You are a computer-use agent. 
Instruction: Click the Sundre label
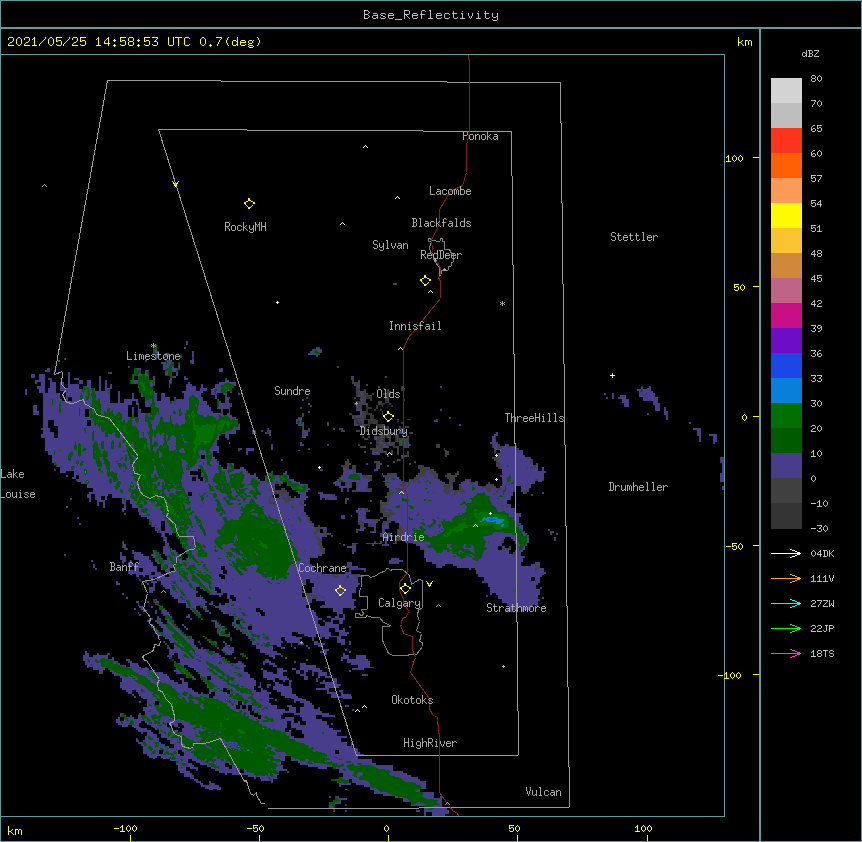point(292,391)
